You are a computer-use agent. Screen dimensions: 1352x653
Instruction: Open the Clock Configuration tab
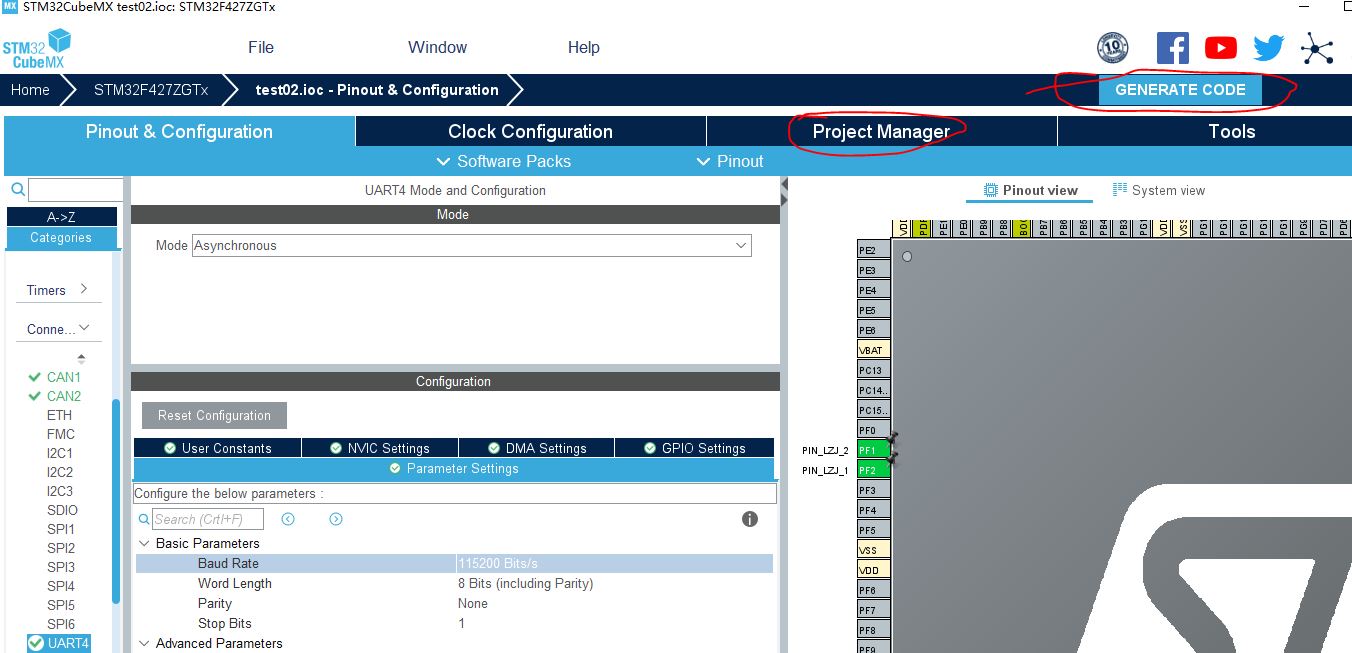tap(530, 131)
